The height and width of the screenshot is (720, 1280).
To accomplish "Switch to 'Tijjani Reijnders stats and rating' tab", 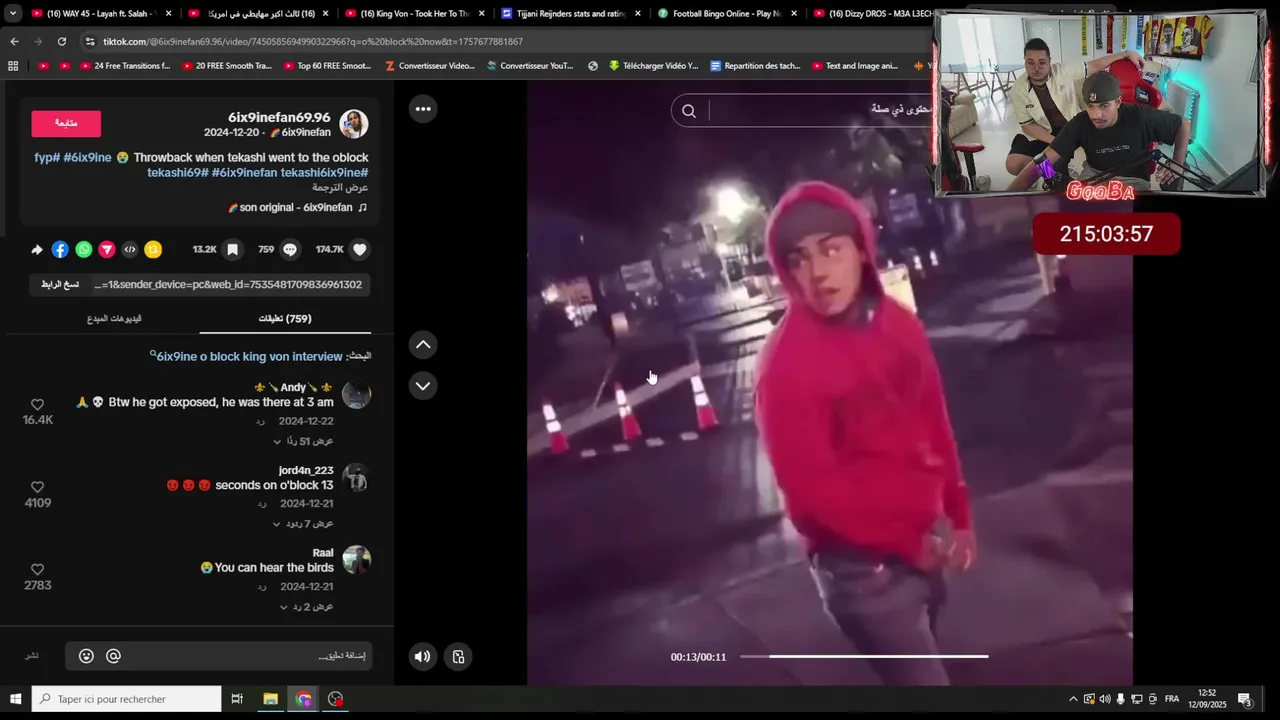I will pos(572,14).
